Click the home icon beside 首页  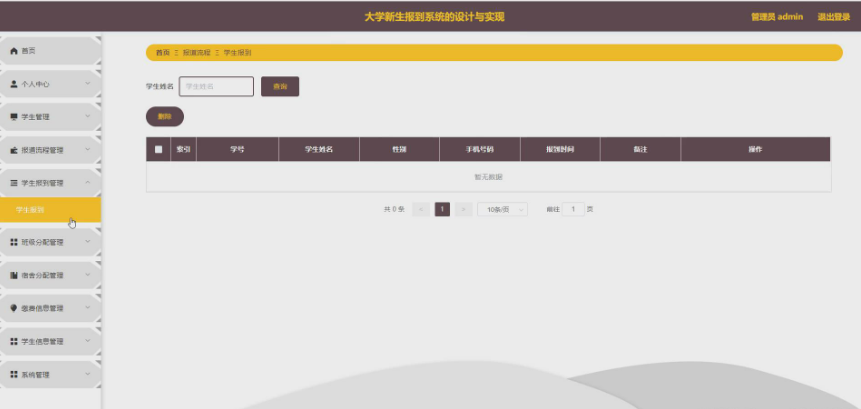(14, 51)
